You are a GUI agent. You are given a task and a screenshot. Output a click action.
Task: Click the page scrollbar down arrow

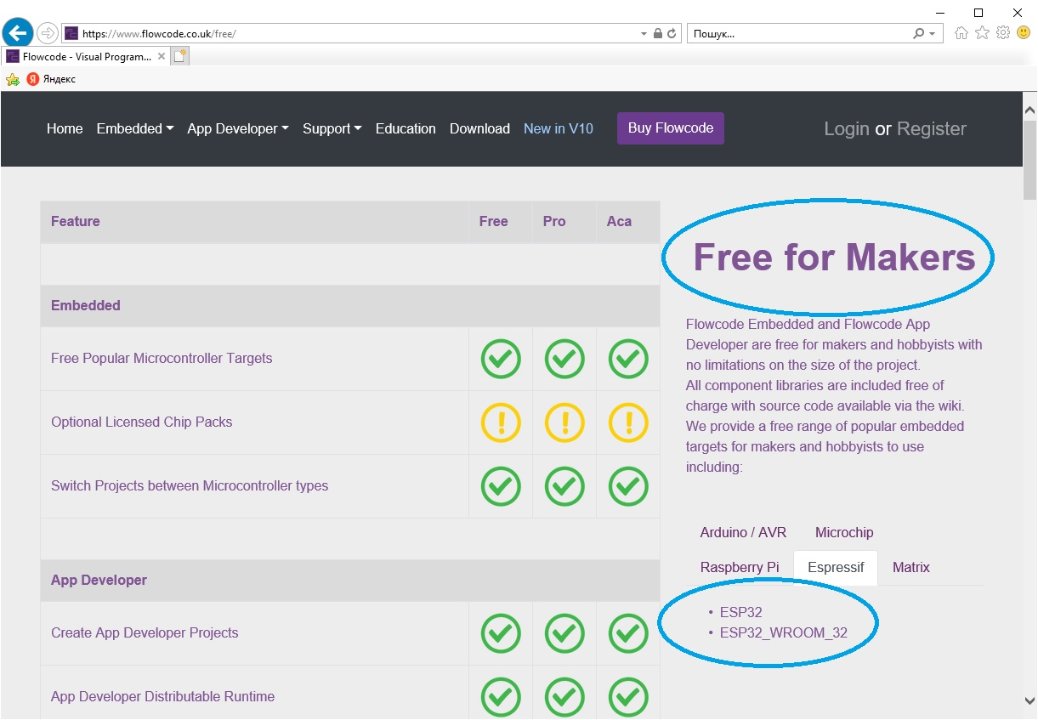tap(1029, 700)
